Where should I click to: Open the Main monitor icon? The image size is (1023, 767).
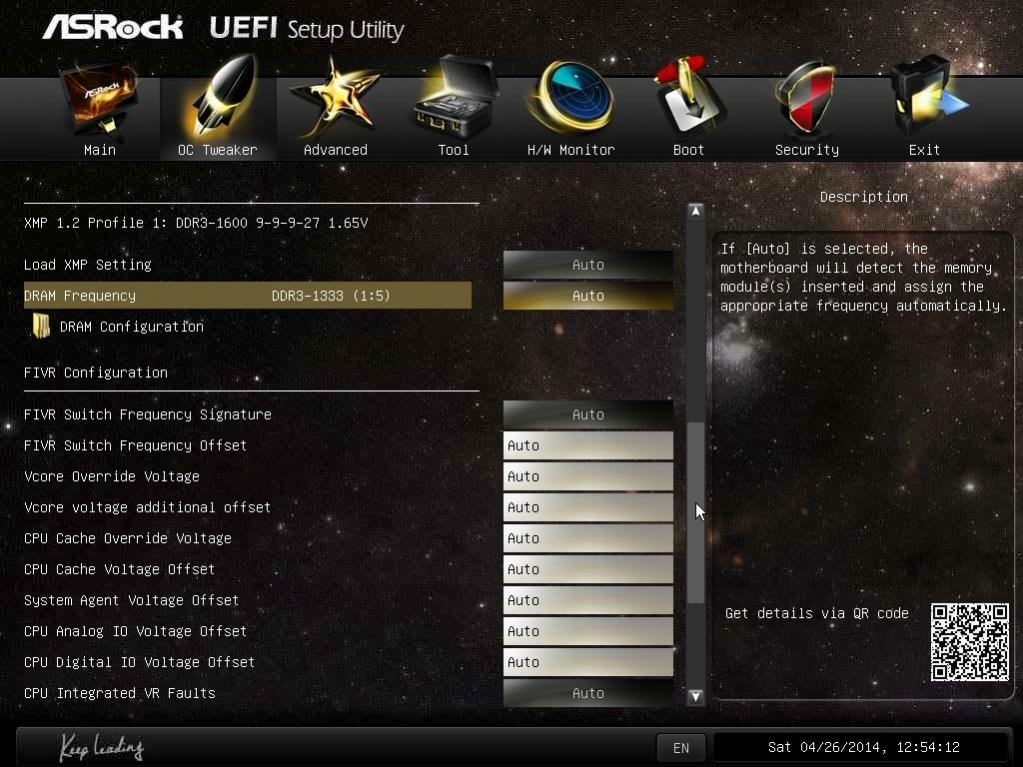(x=99, y=98)
